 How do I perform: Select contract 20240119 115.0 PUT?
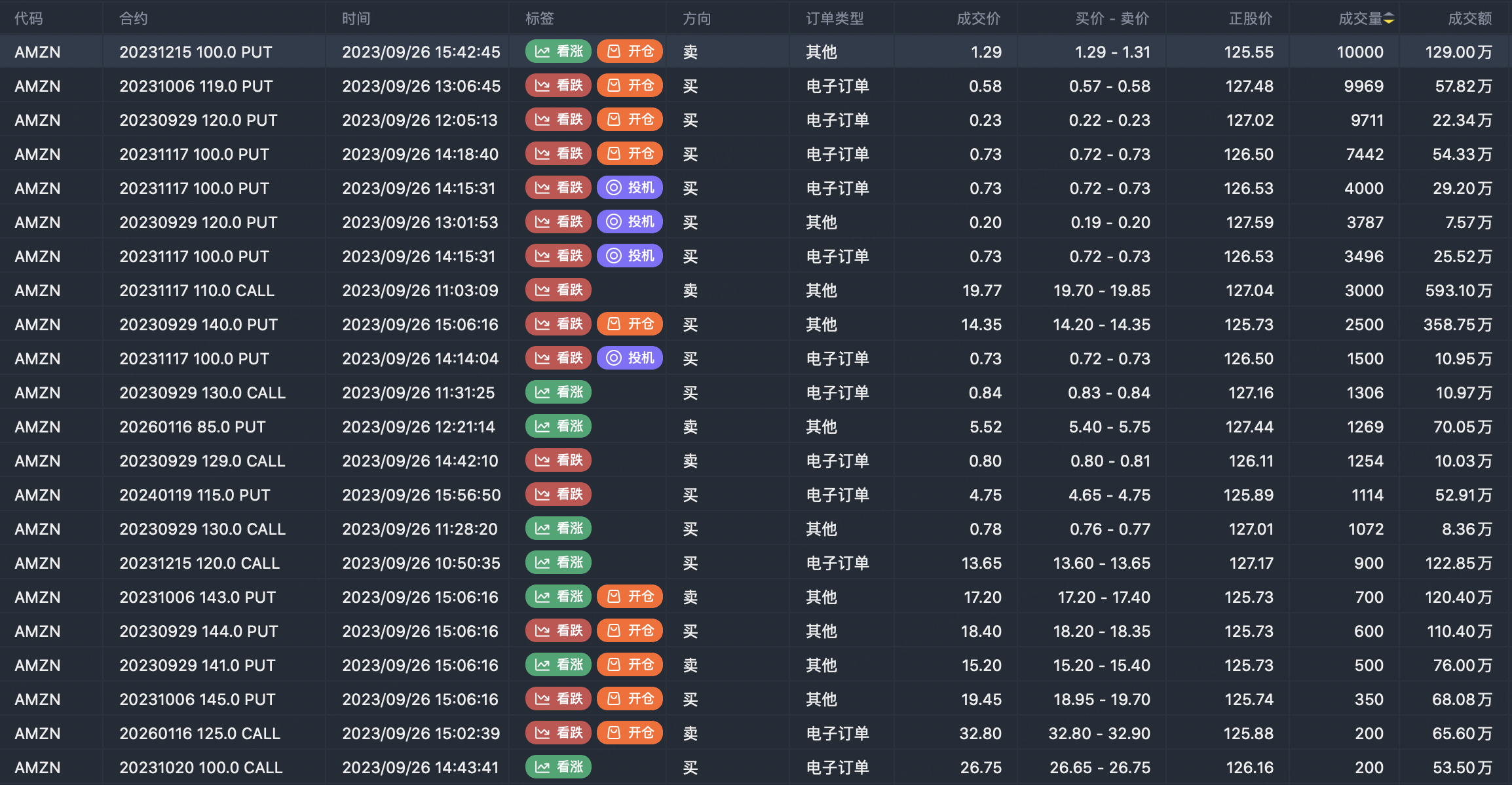(195, 495)
